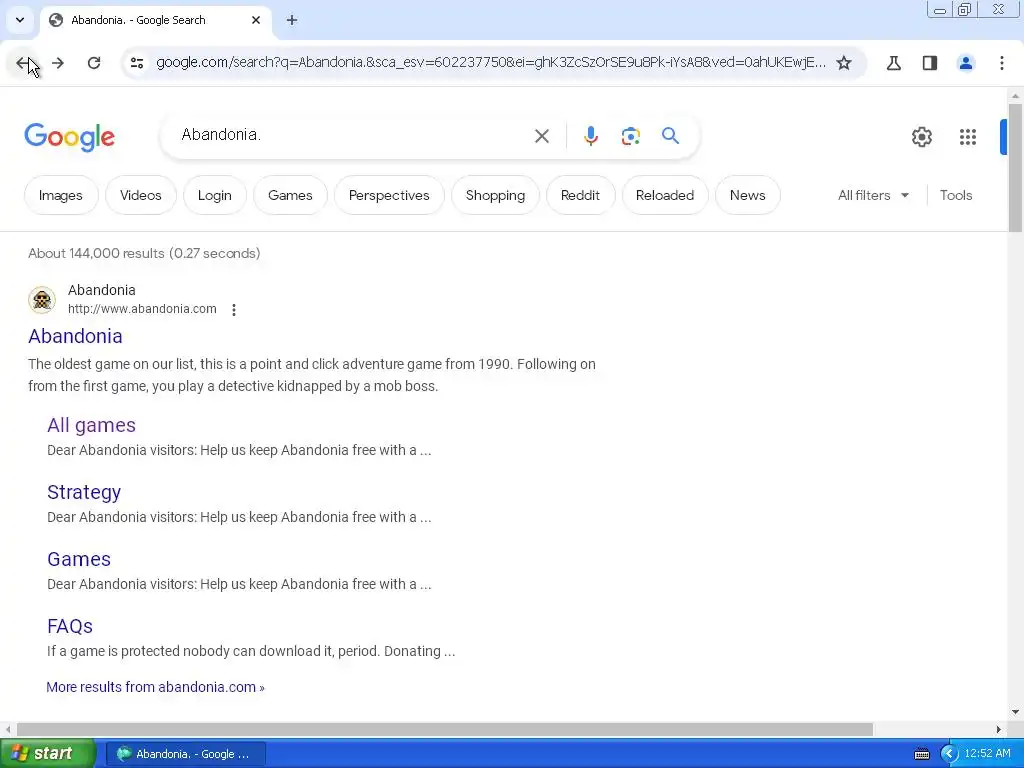Screen dimensions: 1024x768
Task: Select the Games filter chip
Action: (290, 195)
